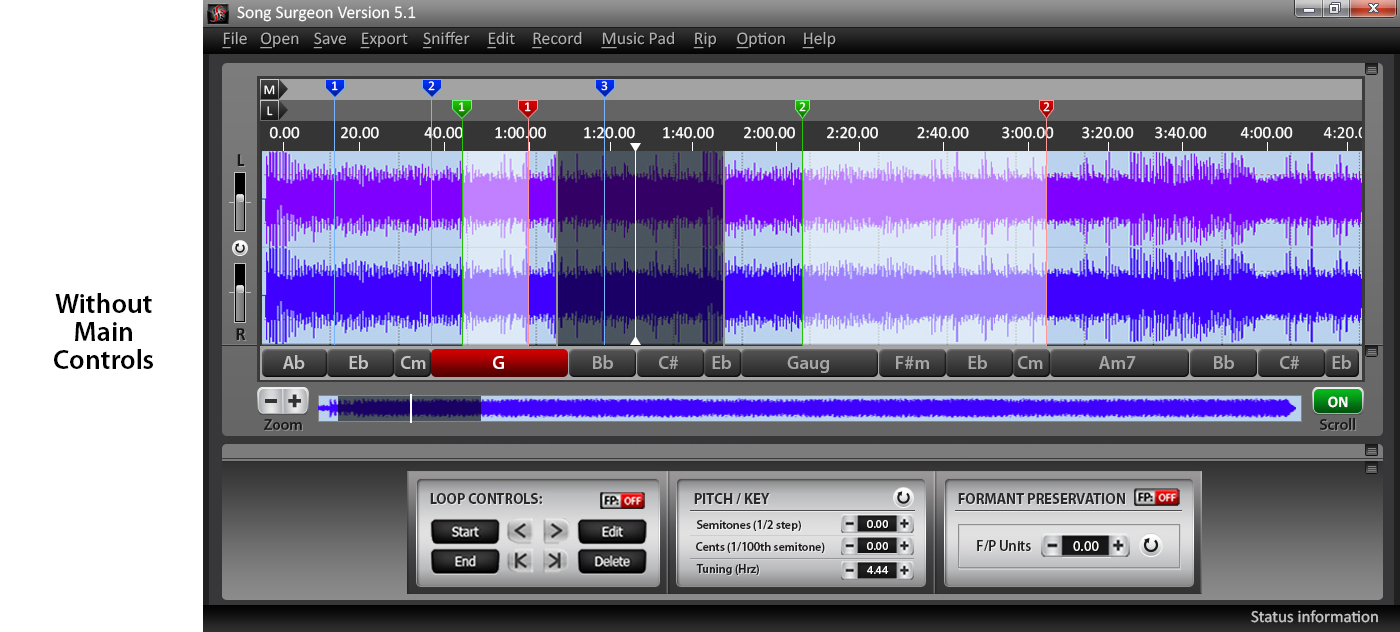Open the File menu
Screen dimensions: 1400x632
tap(235, 39)
